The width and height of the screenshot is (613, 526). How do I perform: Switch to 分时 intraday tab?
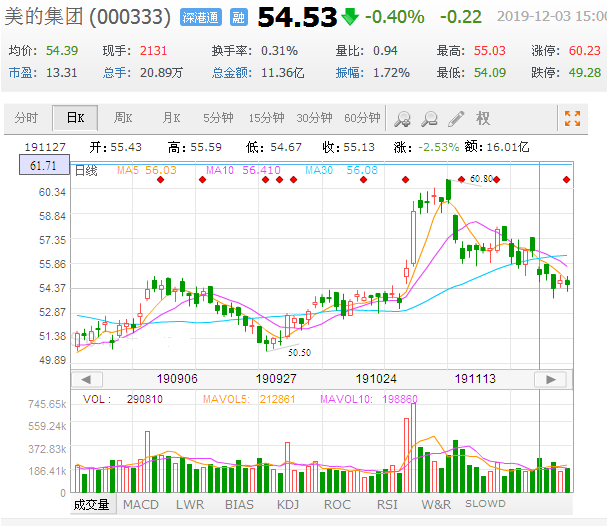pyautogui.click(x=26, y=118)
